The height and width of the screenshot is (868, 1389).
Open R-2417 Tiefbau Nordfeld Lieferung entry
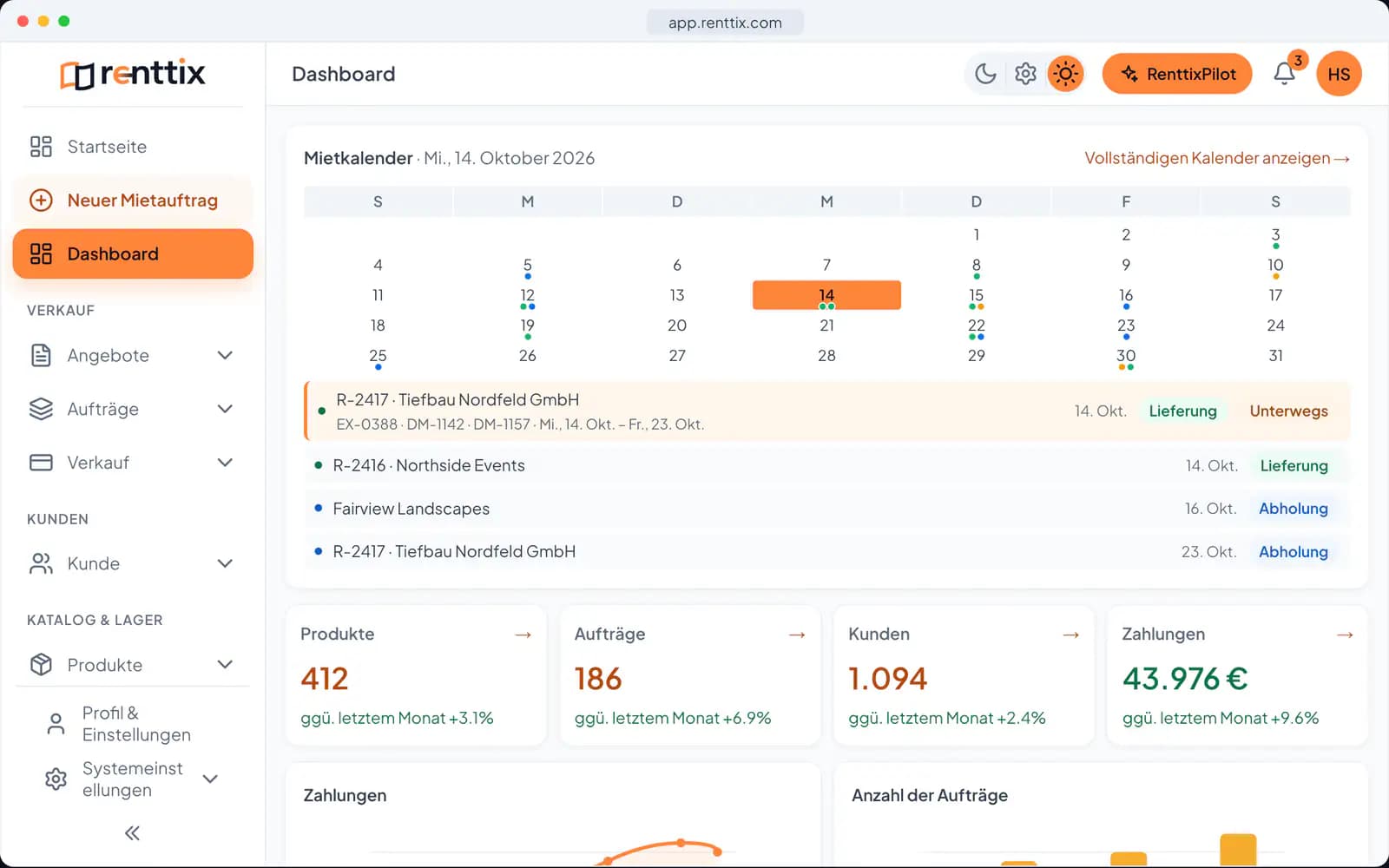[x=827, y=411]
